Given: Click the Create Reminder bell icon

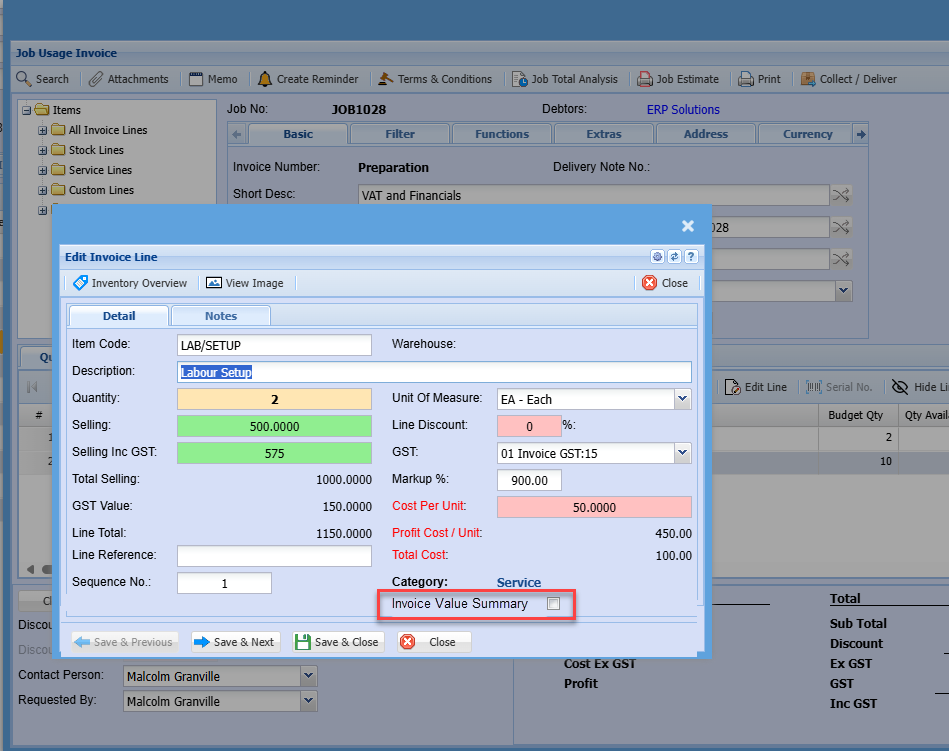Looking at the screenshot, I should (x=265, y=79).
